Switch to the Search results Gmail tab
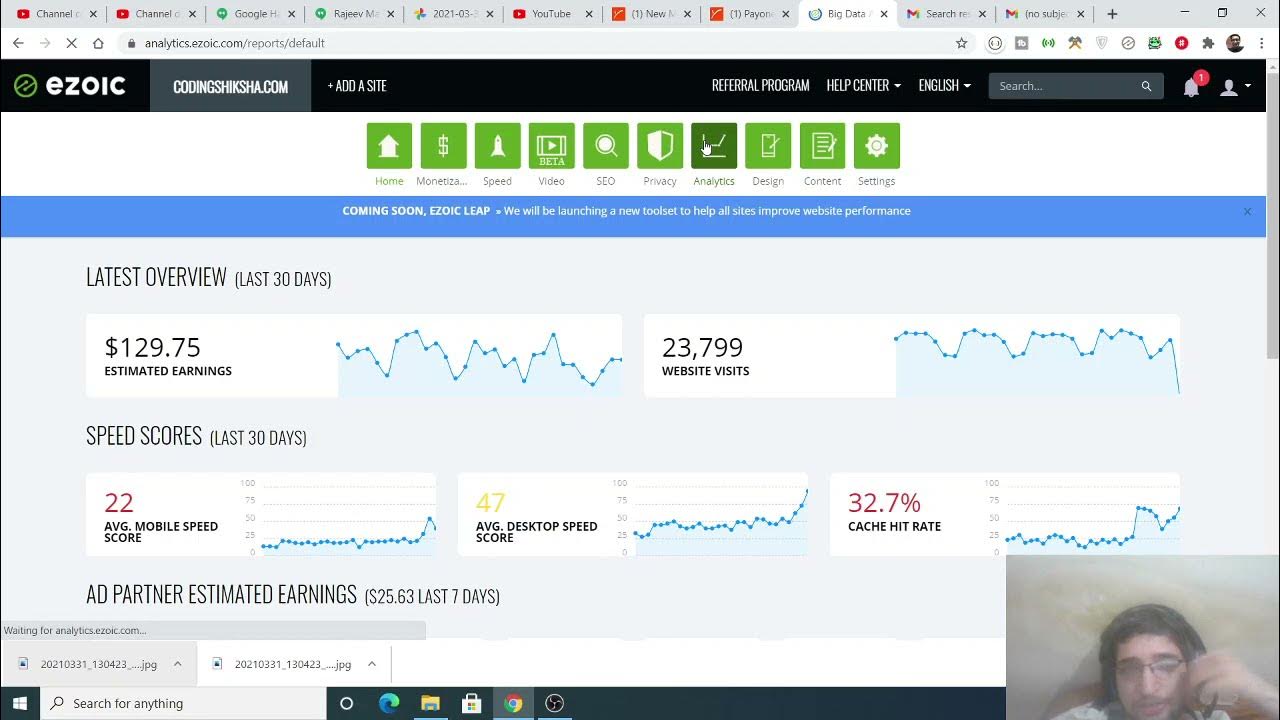 click(x=945, y=14)
